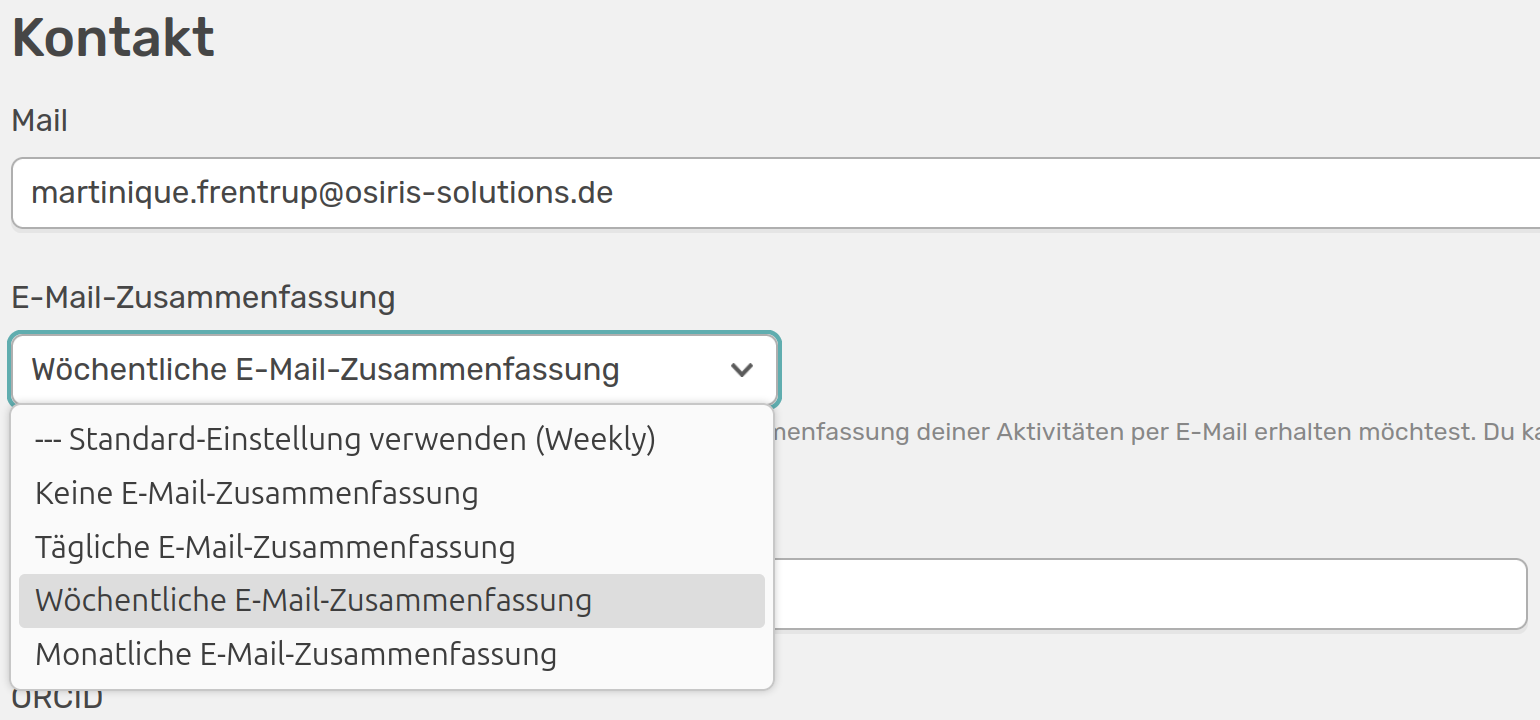1540x720 pixels.
Task: Pick 'Tägliche E-Mail-Zusammenfassung' option
Action: click(x=275, y=547)
